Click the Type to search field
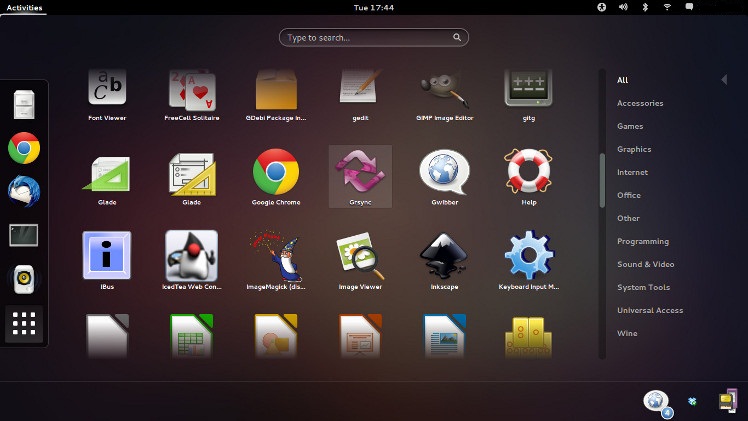The image size is (748, 421). pos(374,38)
